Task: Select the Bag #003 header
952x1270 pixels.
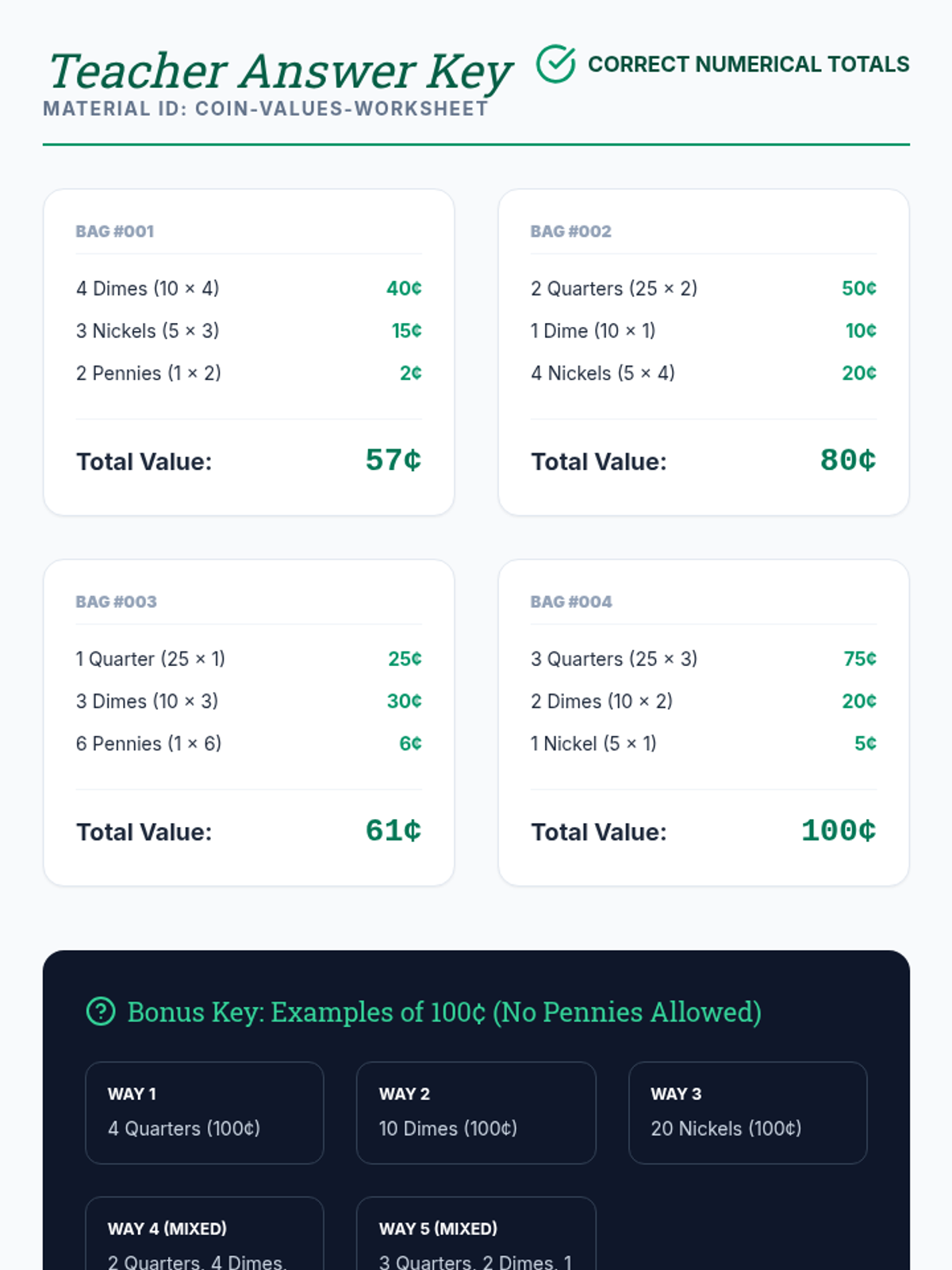Action: pos(117,602)
